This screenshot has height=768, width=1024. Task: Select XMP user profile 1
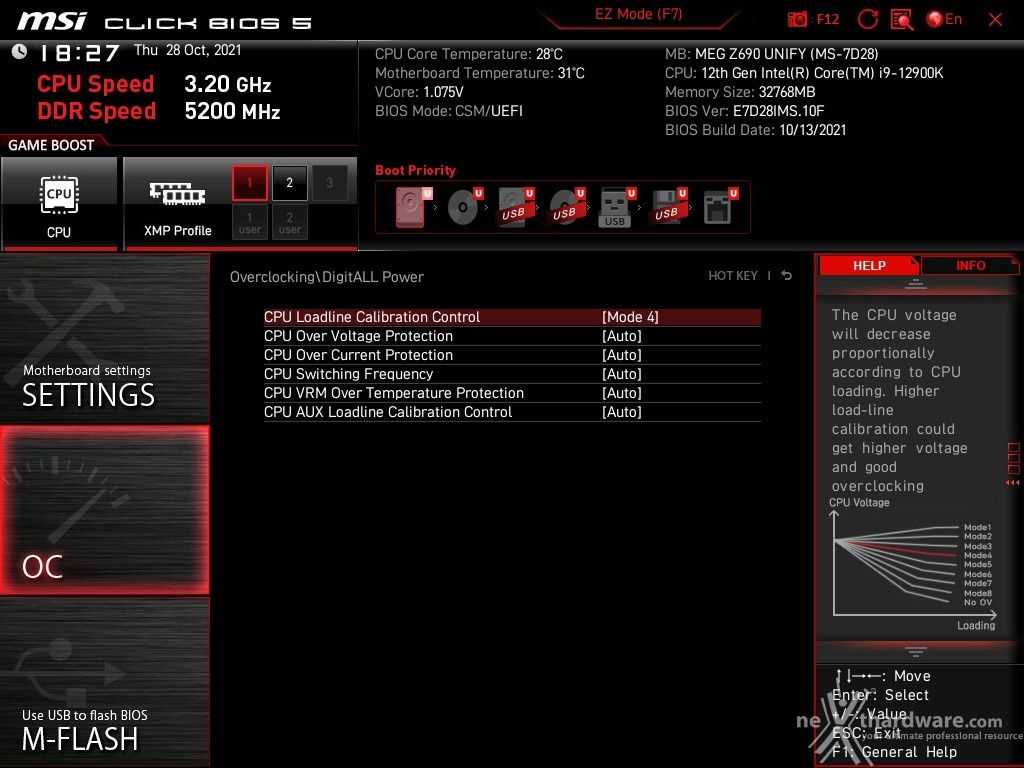click(x=249, y=222)
